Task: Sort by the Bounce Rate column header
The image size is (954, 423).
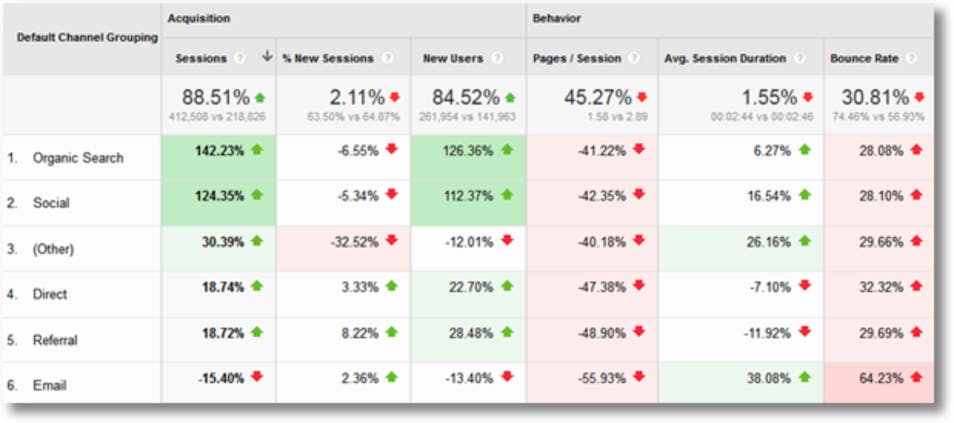Action: (865, 58)
